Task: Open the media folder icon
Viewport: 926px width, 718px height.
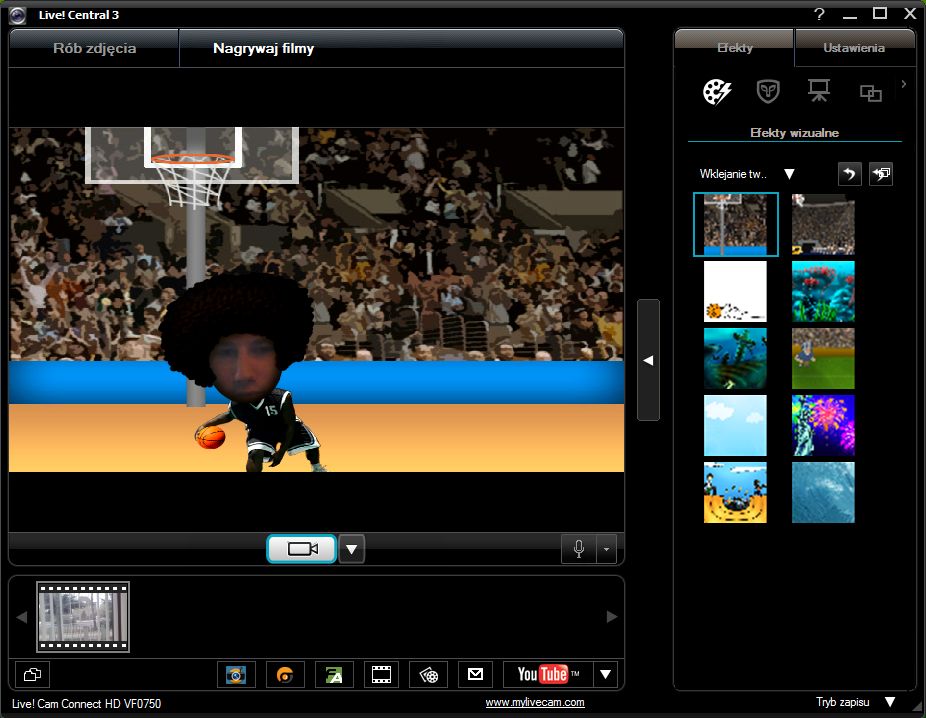Action: pos(32,674)
